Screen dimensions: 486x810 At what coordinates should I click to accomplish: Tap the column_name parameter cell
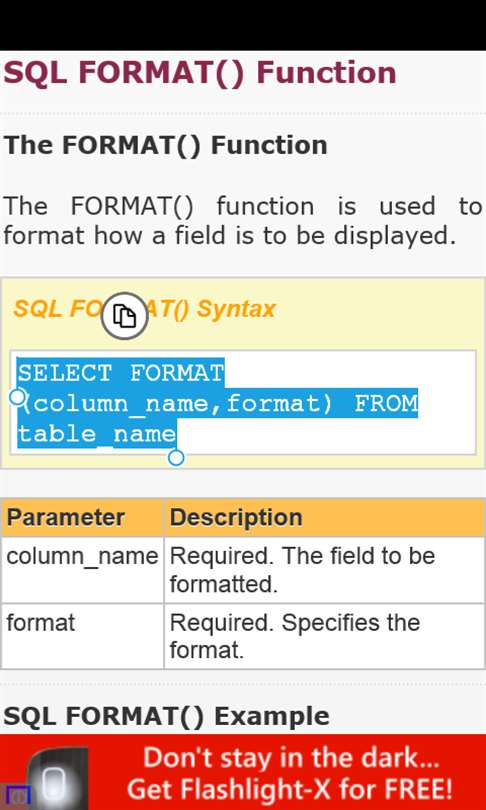[83, 570]
